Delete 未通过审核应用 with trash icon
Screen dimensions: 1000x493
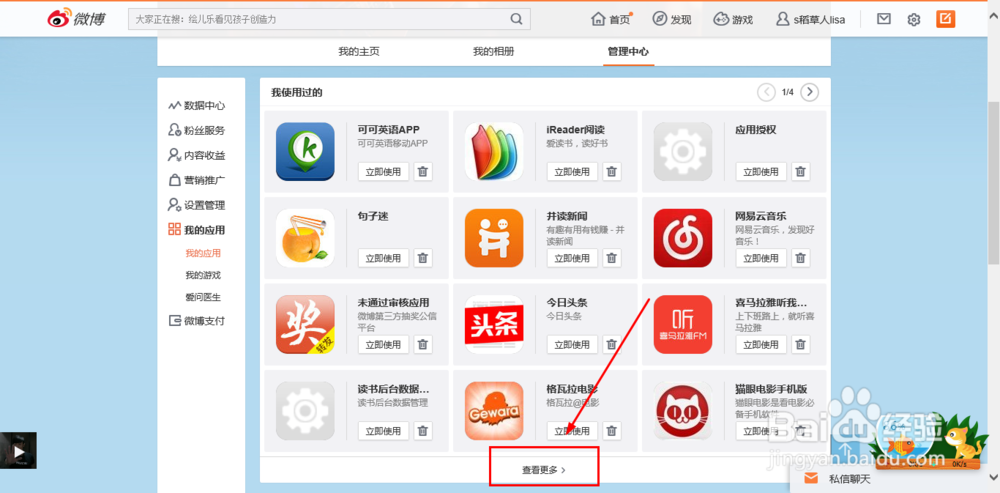tap(423, 344)
